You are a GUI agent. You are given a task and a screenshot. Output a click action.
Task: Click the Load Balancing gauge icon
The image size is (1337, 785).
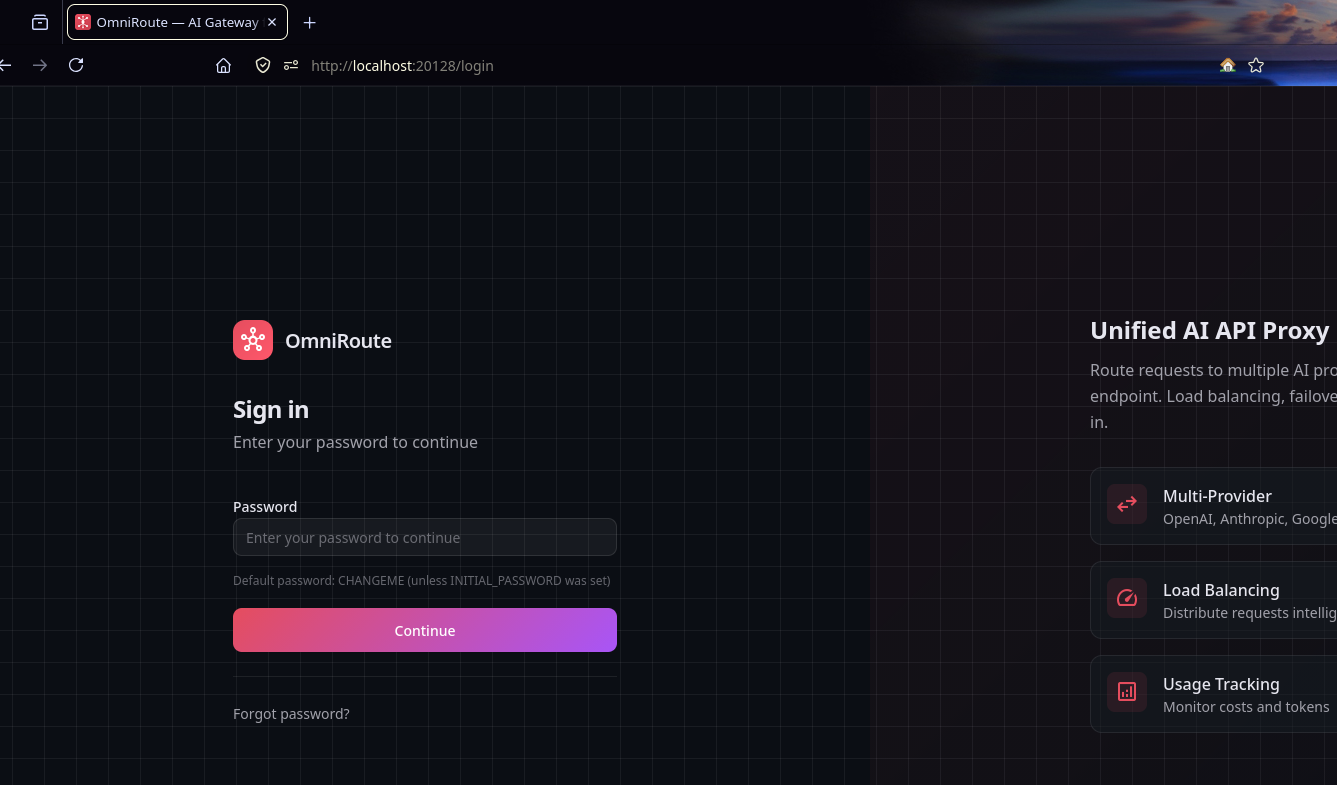[x=1127, y=598]
